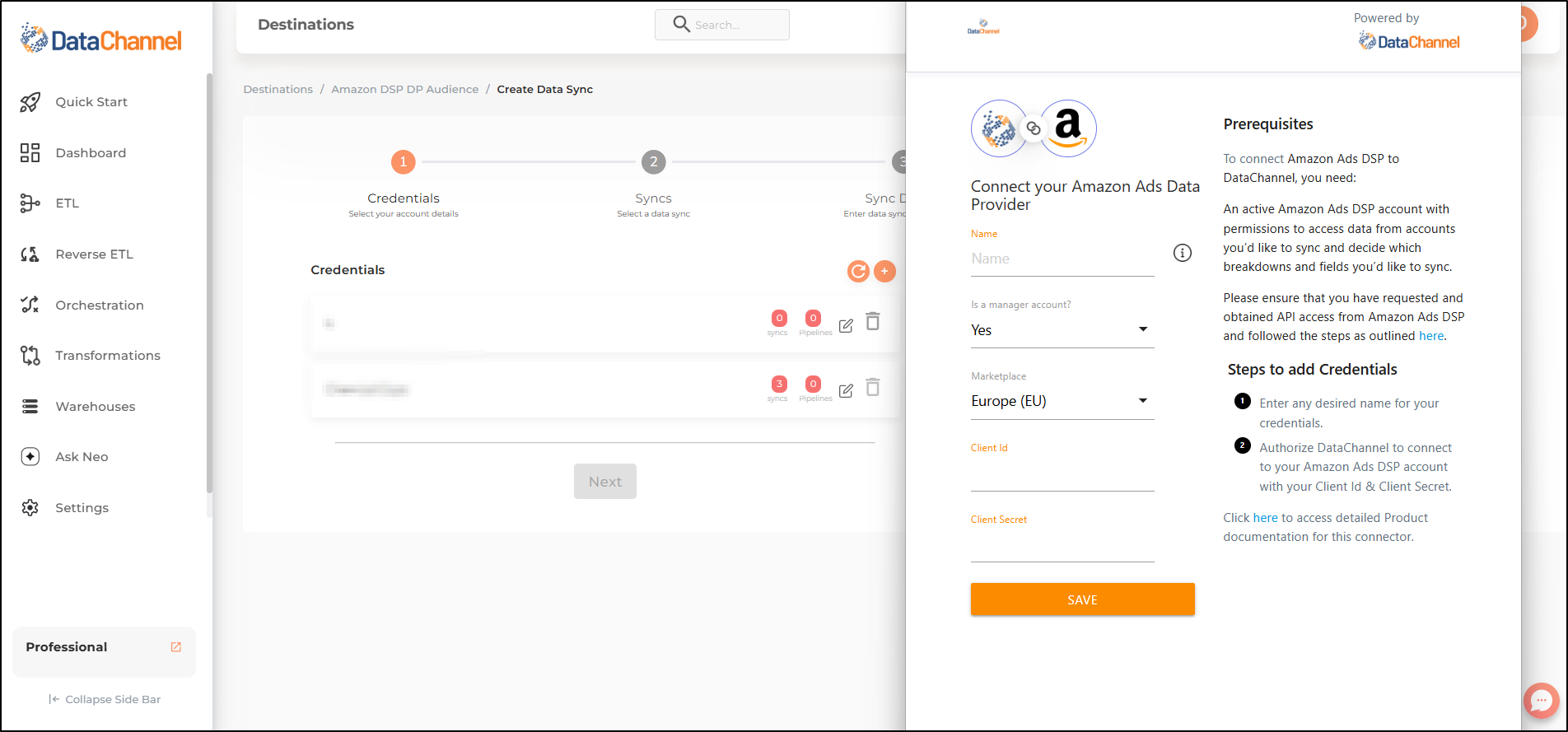Screen dimensions: 1568x732
Task: Delete the credential with 3 syncs
Action: [x=873, y=387]
